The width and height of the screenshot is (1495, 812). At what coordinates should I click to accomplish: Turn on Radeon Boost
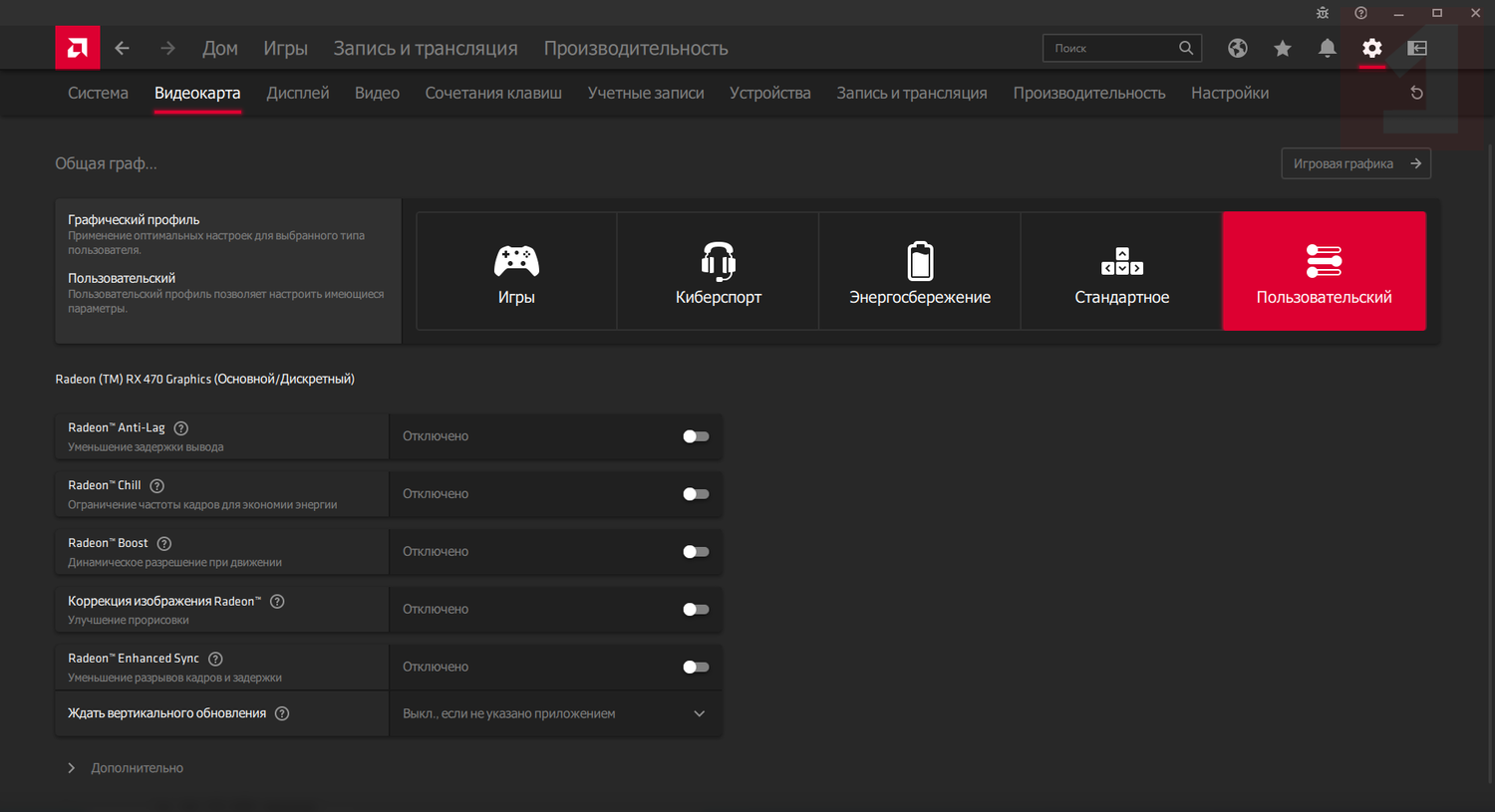[696, 552]
